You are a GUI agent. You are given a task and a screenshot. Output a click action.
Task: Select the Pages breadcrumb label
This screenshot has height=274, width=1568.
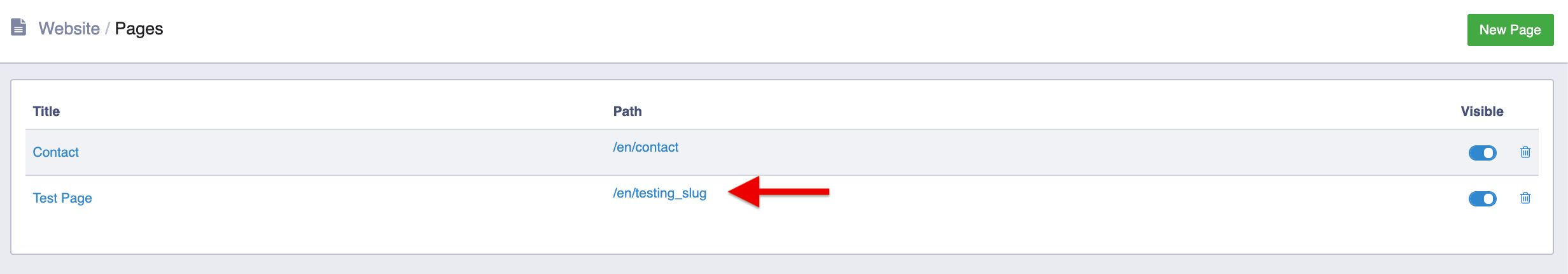(x=139, y=29)
